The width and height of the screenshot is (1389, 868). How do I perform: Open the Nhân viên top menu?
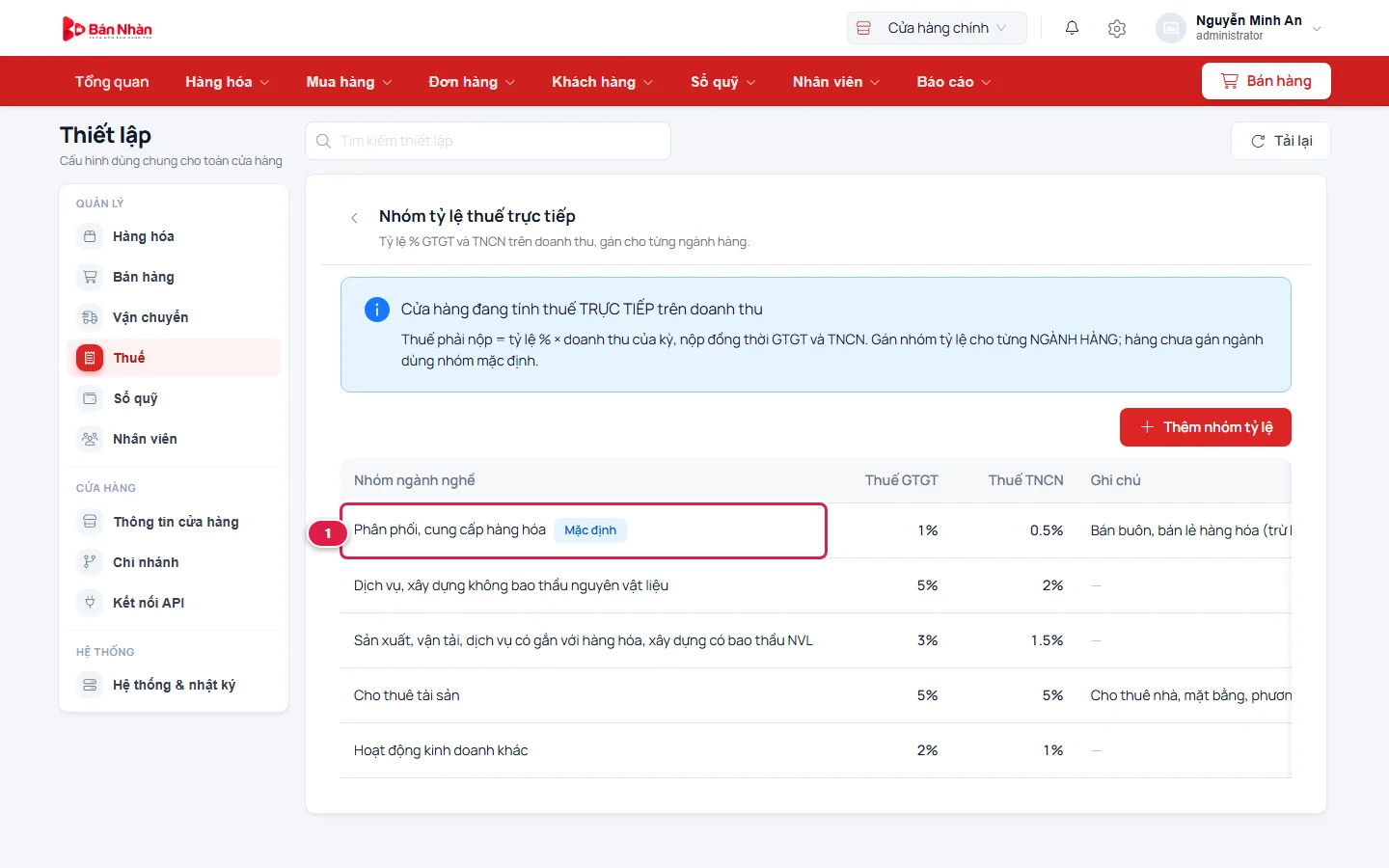coord(836,82)
